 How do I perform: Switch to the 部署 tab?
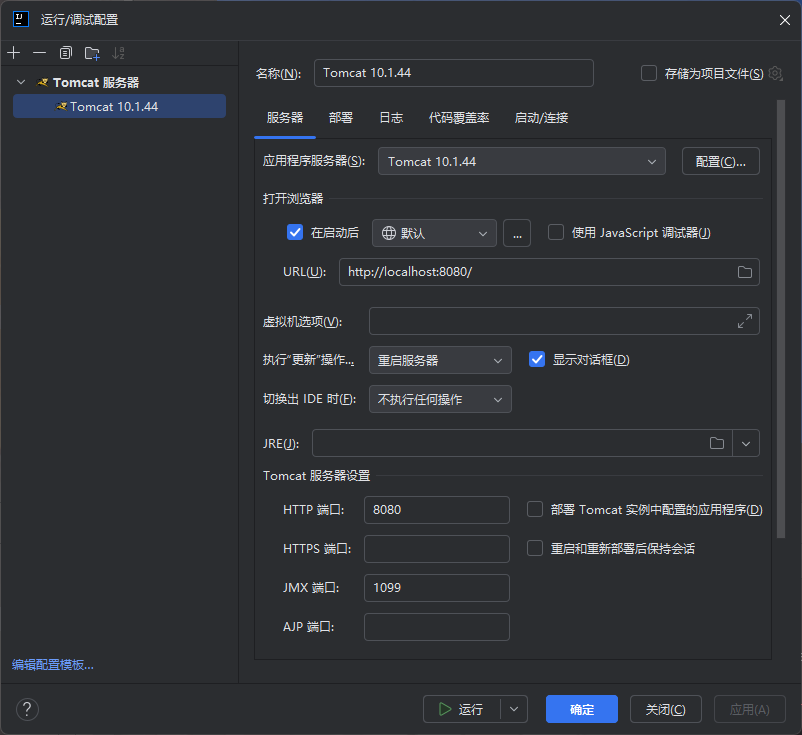[x=341, y=118]
